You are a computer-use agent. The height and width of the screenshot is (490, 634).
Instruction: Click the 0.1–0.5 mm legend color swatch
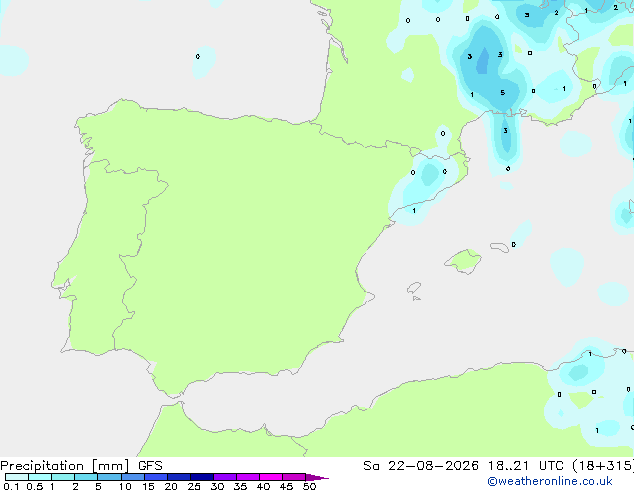tap(17, 477)
